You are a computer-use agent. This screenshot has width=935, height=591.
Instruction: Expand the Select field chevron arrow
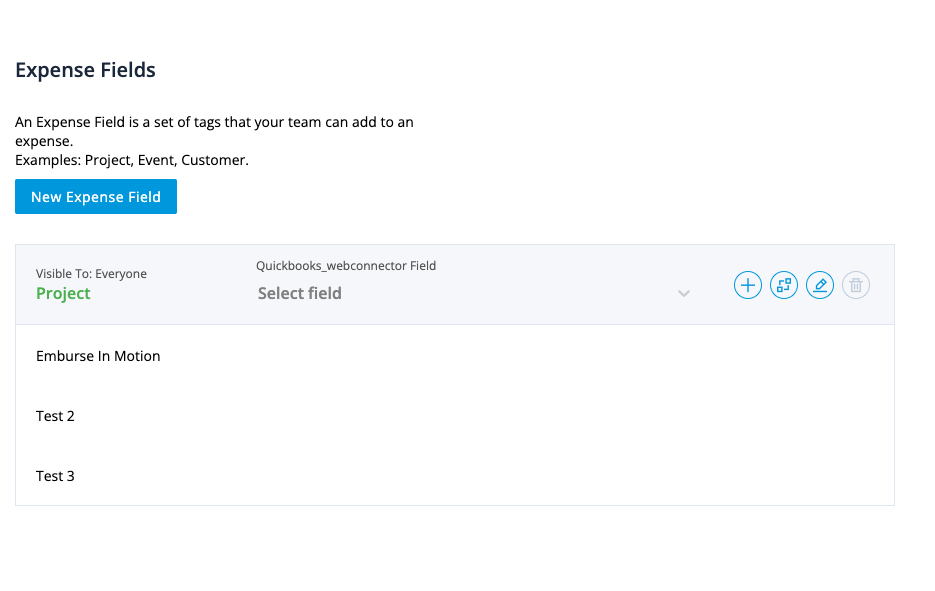click(x=684, y=294)
